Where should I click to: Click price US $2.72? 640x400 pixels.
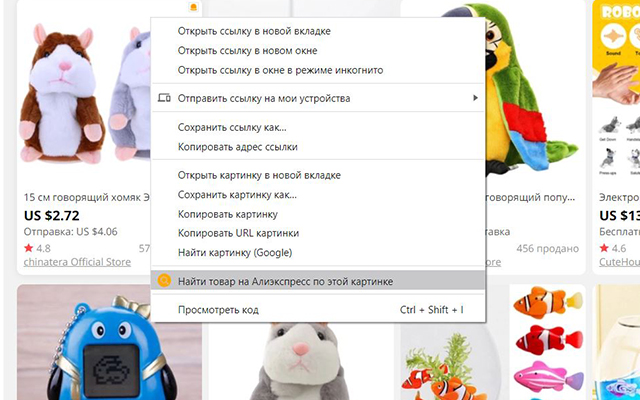(52, 216)
